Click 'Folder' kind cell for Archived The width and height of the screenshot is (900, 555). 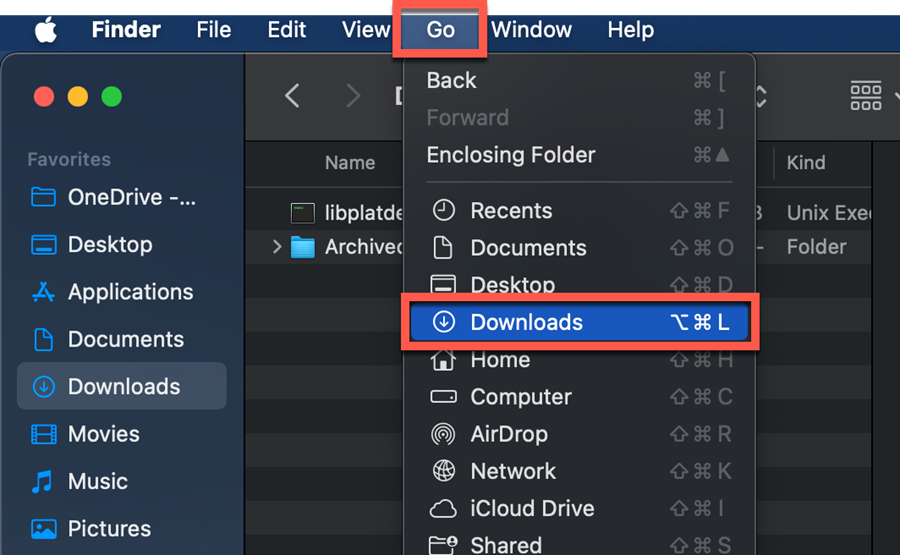click(x=816, y=247)
